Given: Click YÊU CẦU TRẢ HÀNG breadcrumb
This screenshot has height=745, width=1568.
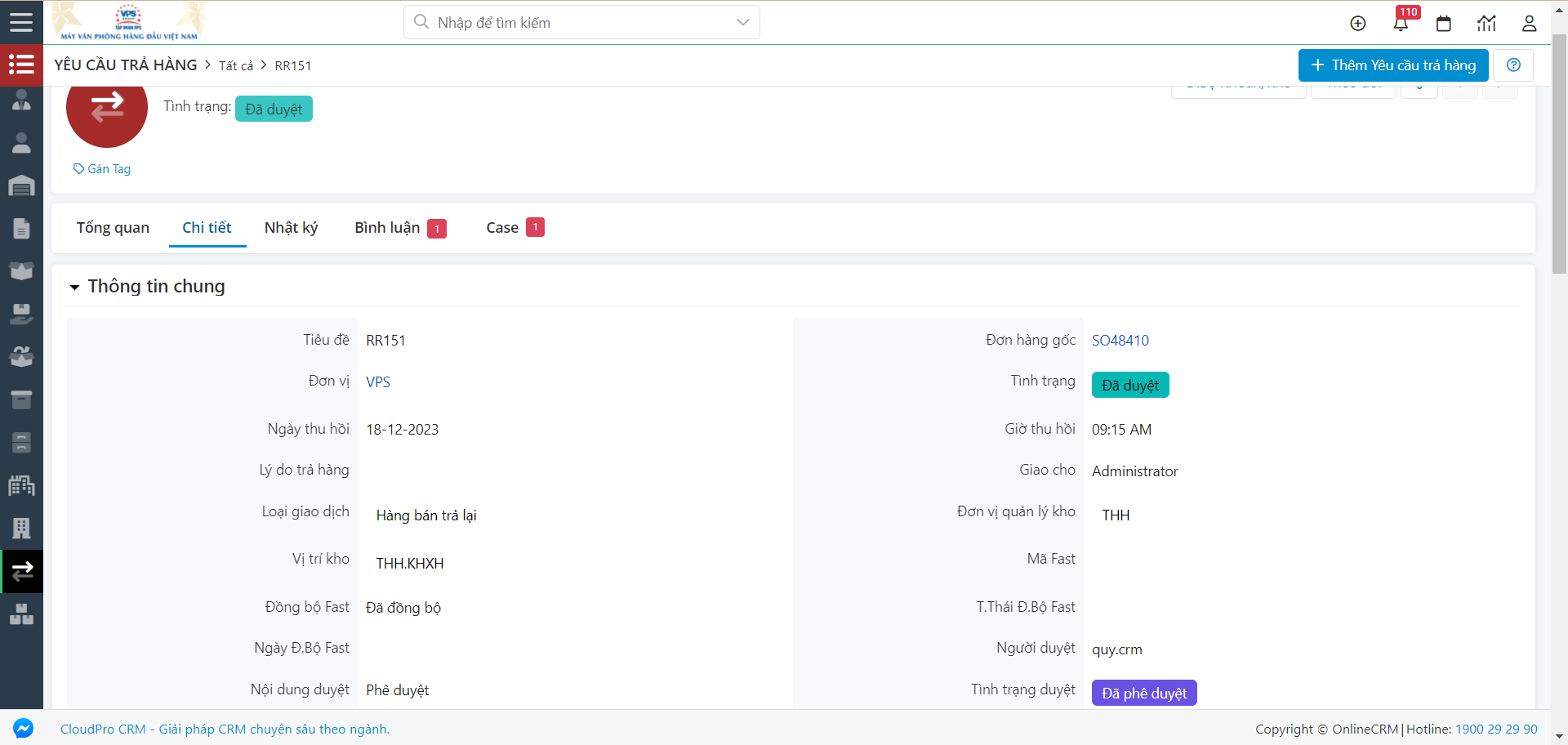Looking at the screenshot, I should tap(126, 65).
